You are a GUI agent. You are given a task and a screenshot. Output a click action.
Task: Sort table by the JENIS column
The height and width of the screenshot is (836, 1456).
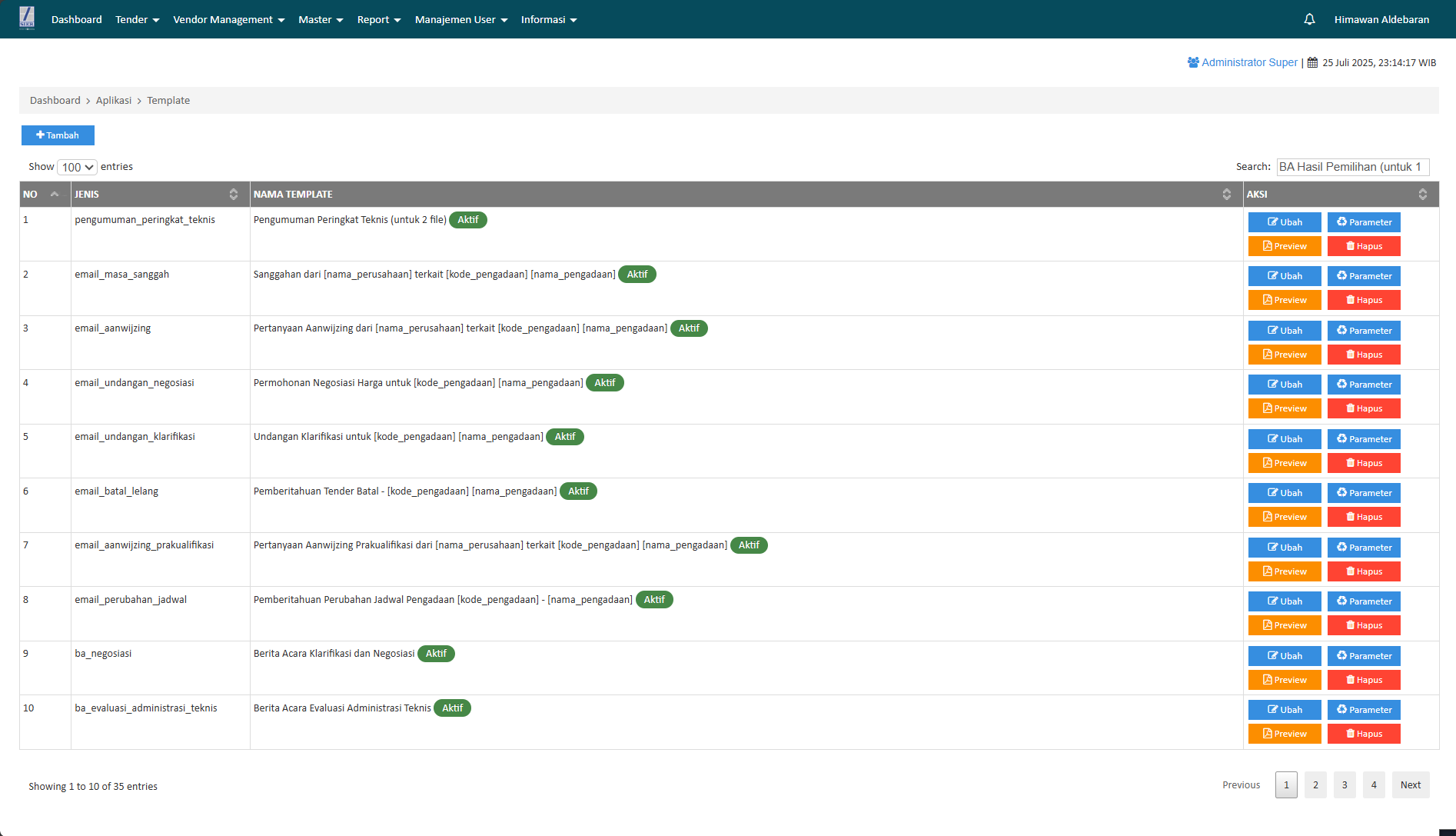160,195
